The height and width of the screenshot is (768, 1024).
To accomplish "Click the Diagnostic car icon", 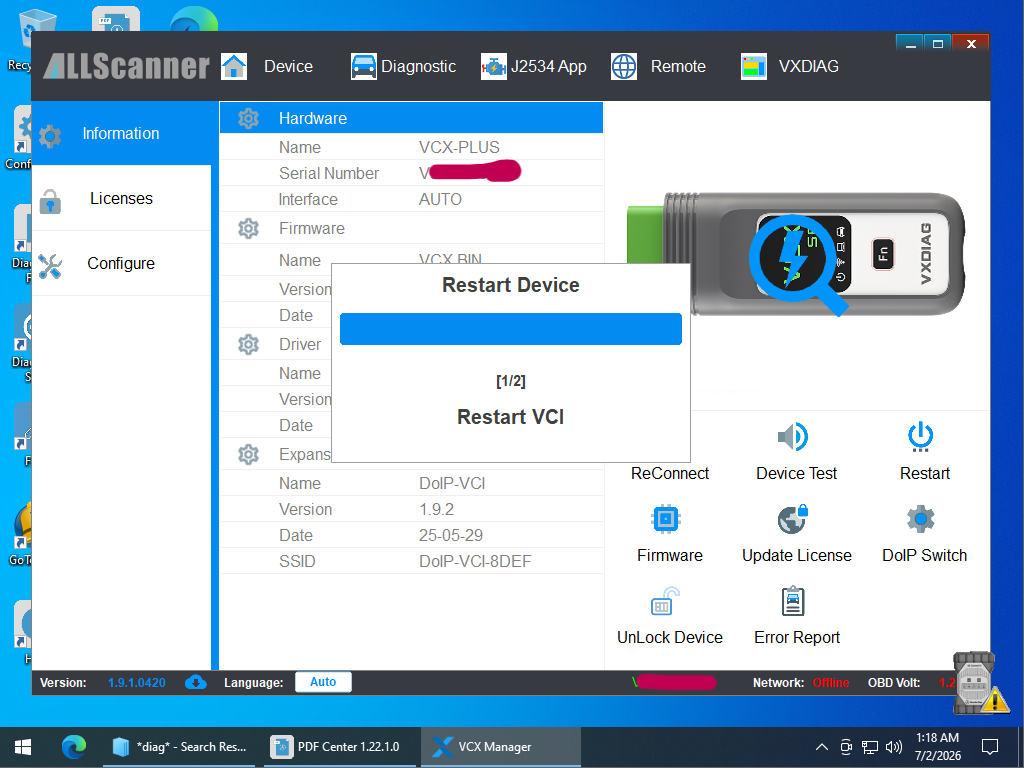I will click(363, 67).
